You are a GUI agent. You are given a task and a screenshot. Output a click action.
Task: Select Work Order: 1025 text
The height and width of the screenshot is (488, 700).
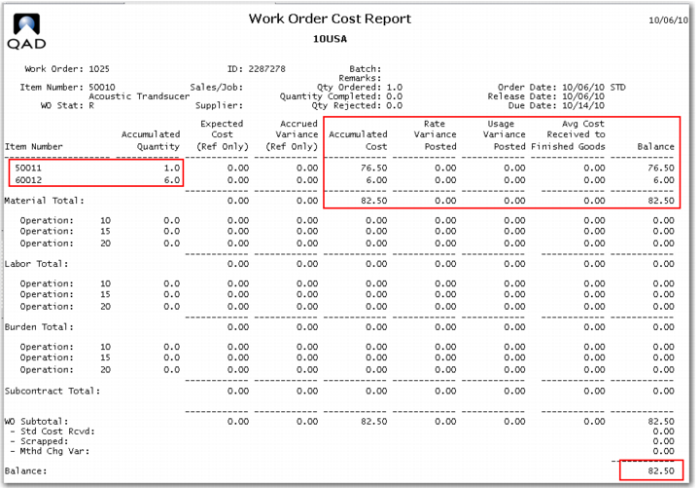[x=67, y=69]
